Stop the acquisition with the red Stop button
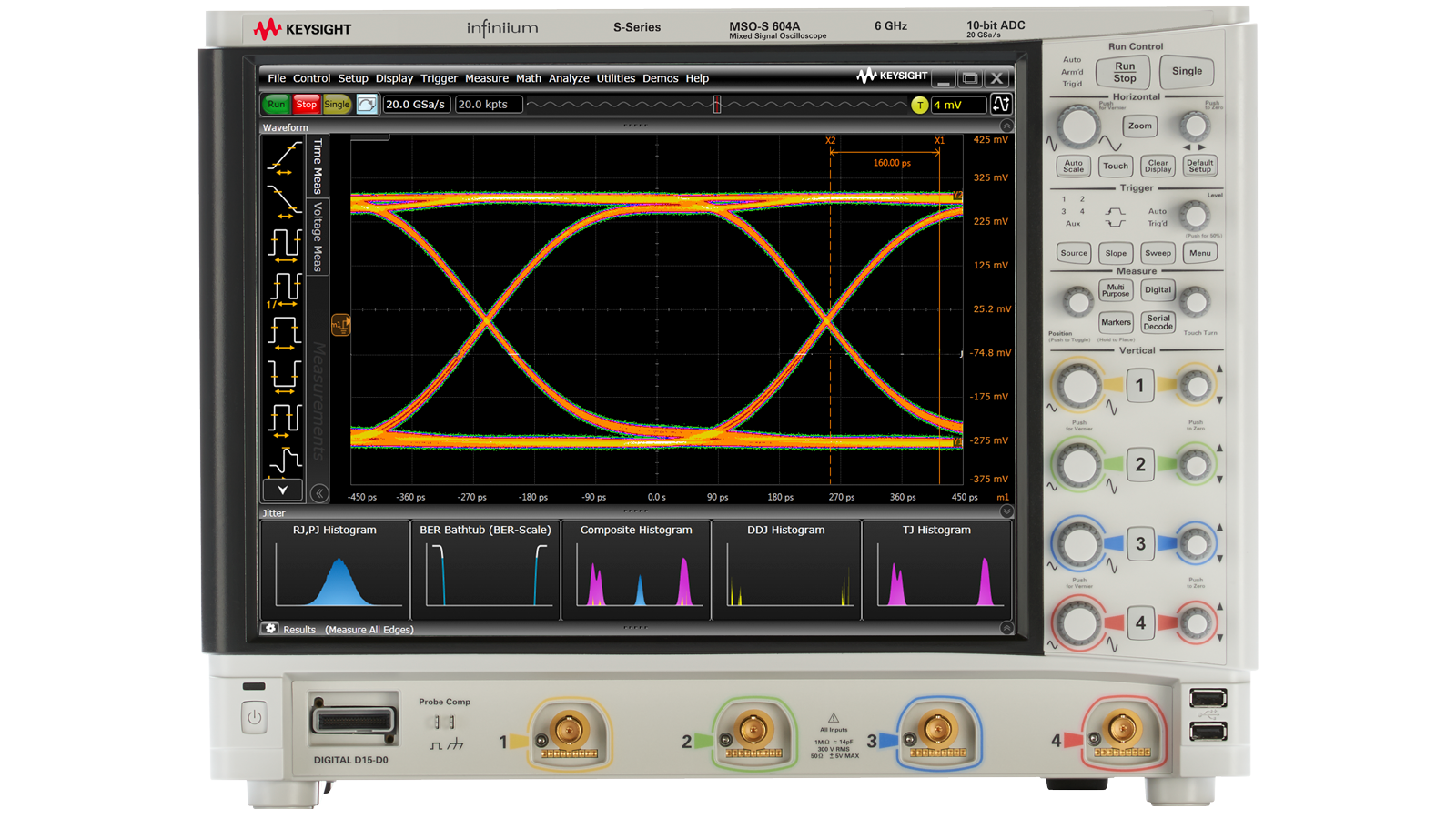The height and width of the screenshot is (819, 1456). (x=307, y=105)
